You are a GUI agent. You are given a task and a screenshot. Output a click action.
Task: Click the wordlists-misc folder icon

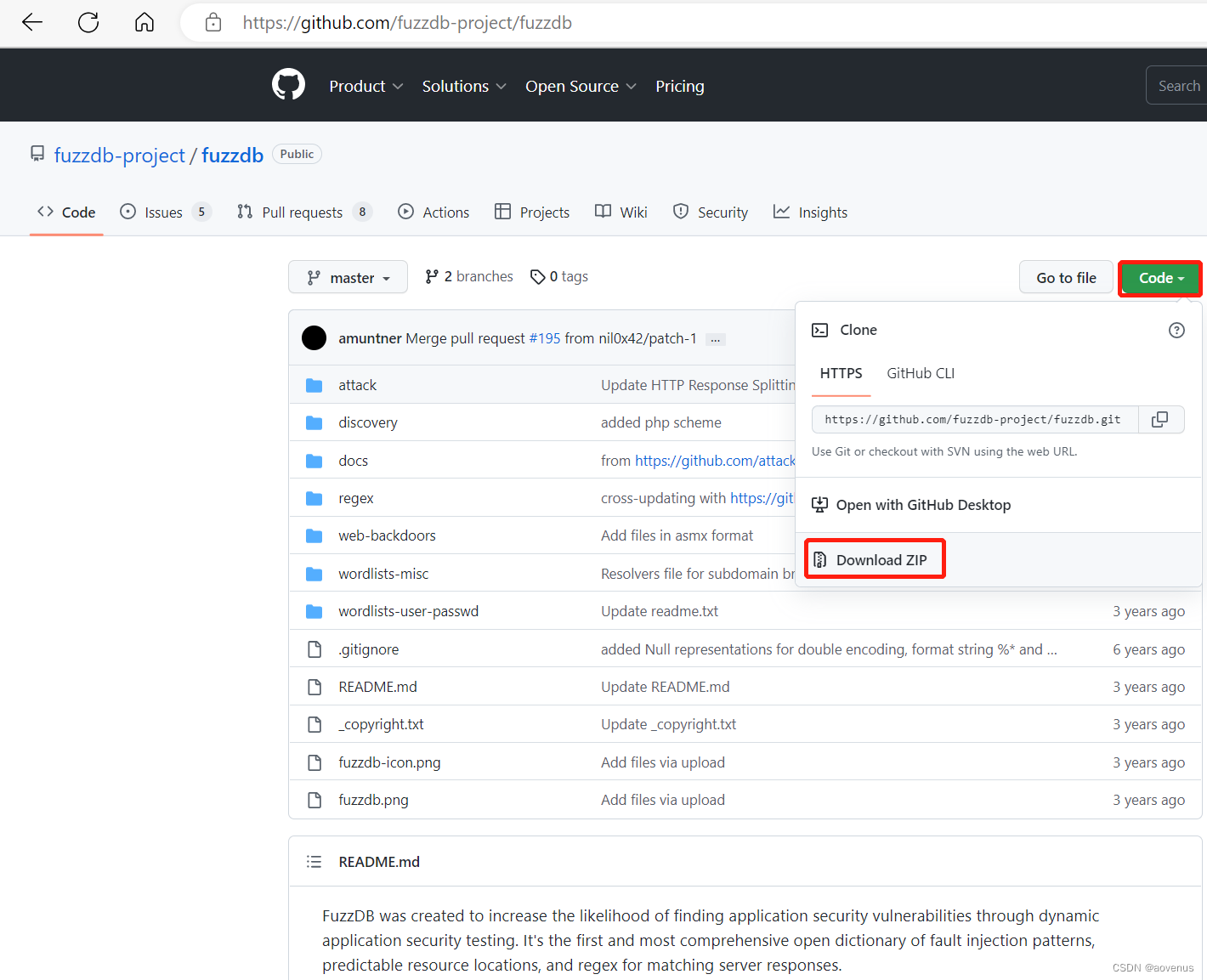[x=314, y=574]
